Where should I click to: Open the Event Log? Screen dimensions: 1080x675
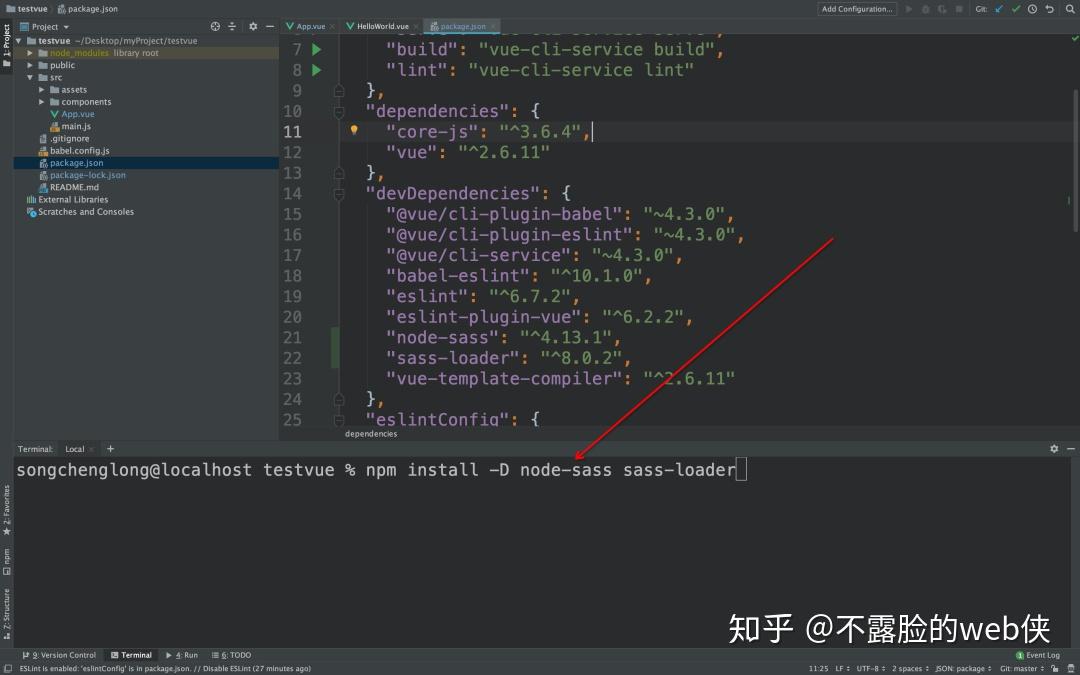(1038, 655)
